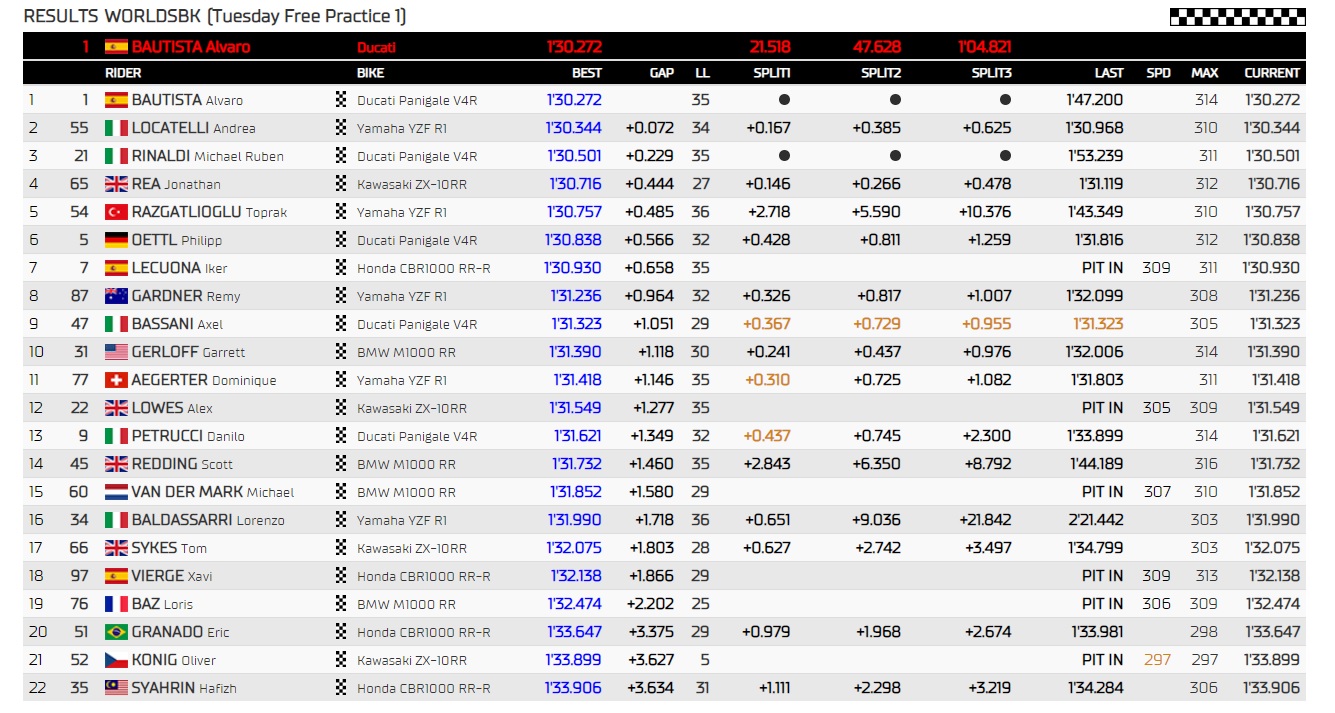Click the LAST column header
This screenshot has width=1335, height=713.
point(1109,73)
